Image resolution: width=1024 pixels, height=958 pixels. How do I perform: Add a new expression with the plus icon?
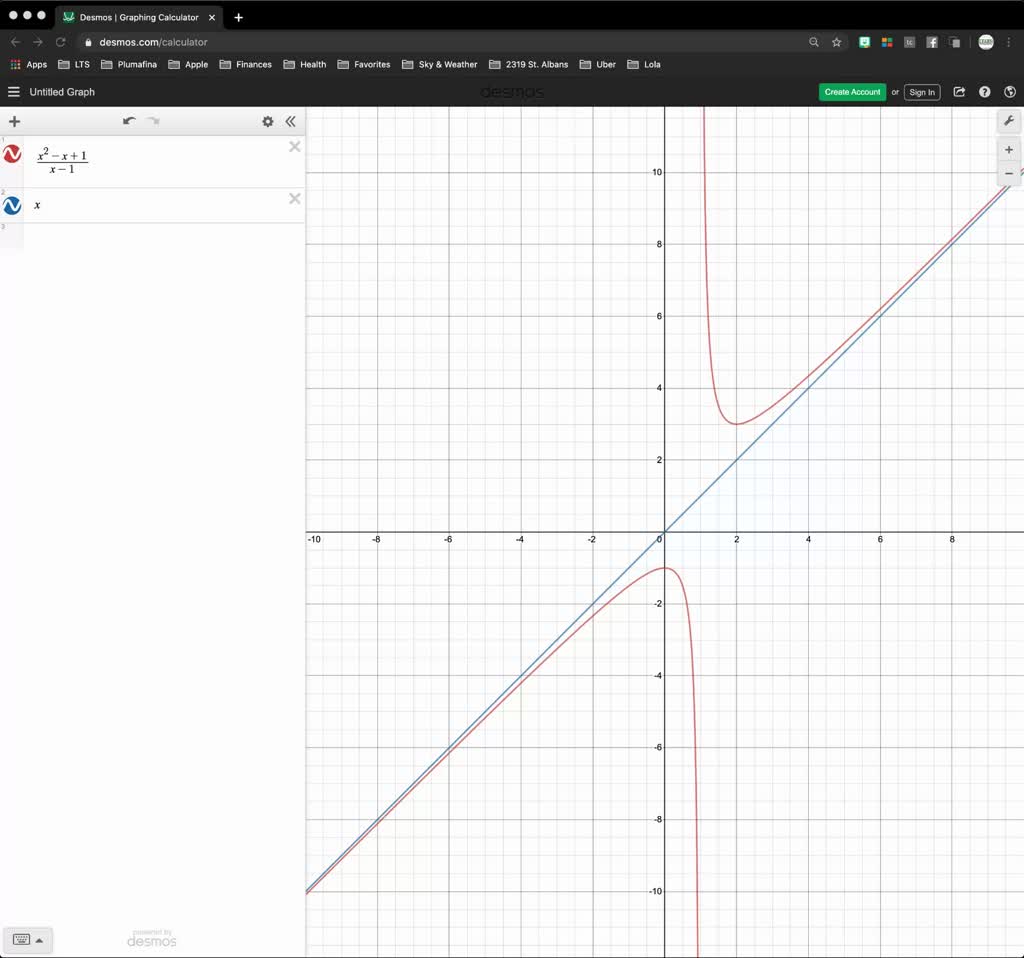(x=14, y=121)
